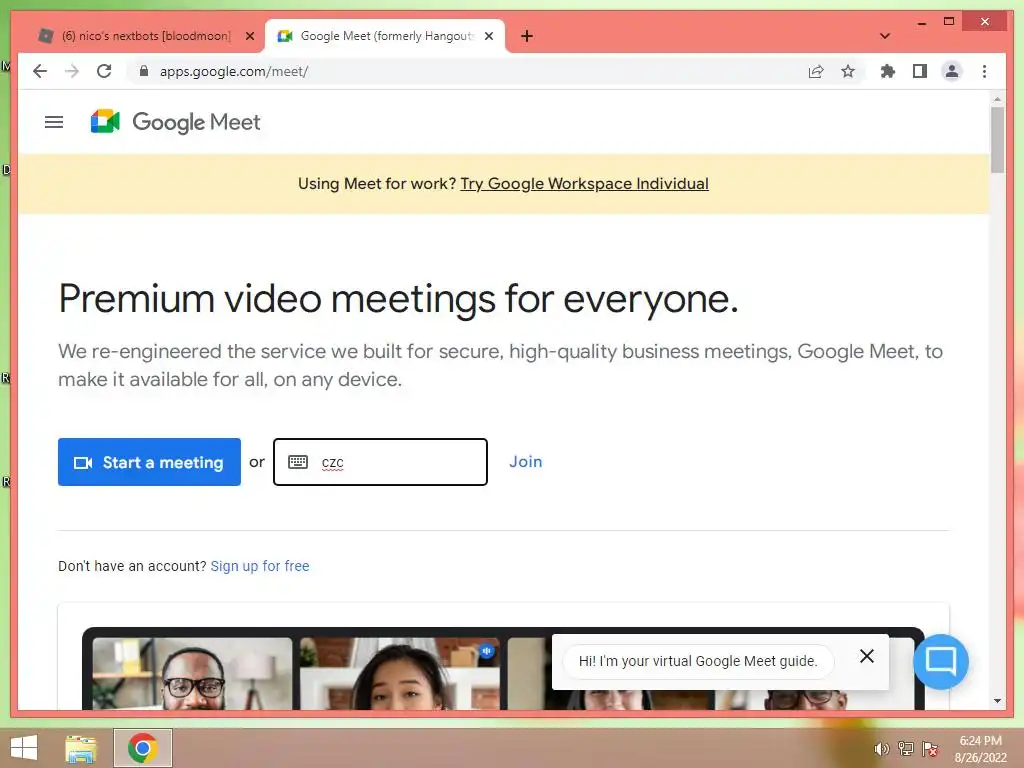Open the hamburger main menu
This screenshot has height=768, width=1024.
[54, 122]
